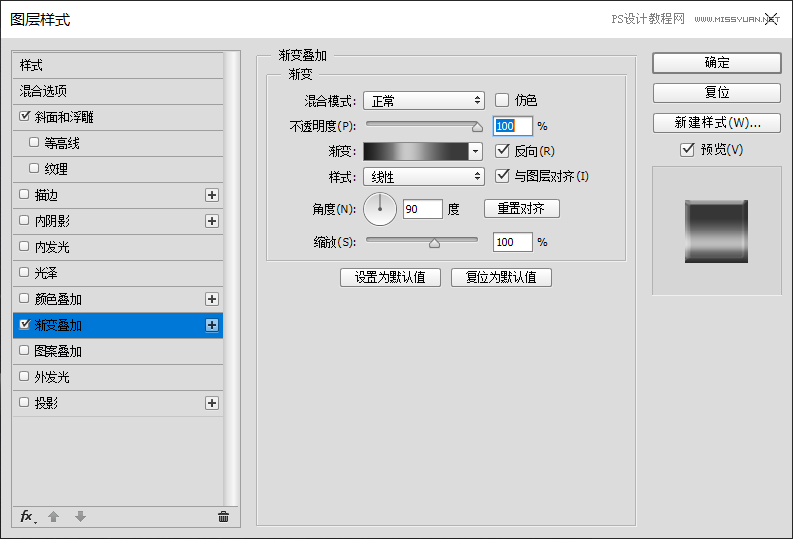Viewport: 793px width, 539px height.
Task: Open the gradient picker dropdown arrow
Action: pyautogui.click(x=475, y=151)
